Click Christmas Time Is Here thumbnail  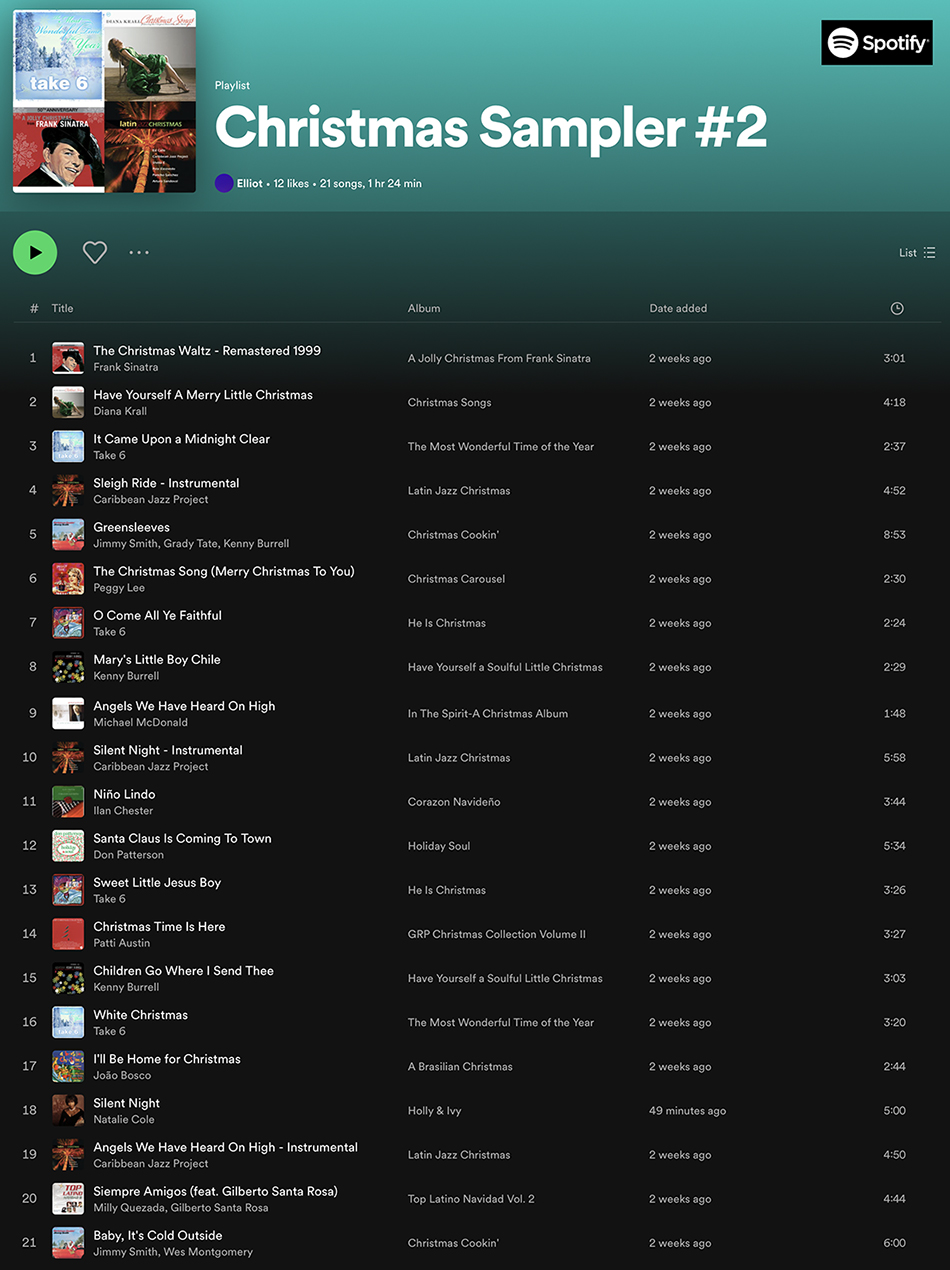tap(68, 933)
